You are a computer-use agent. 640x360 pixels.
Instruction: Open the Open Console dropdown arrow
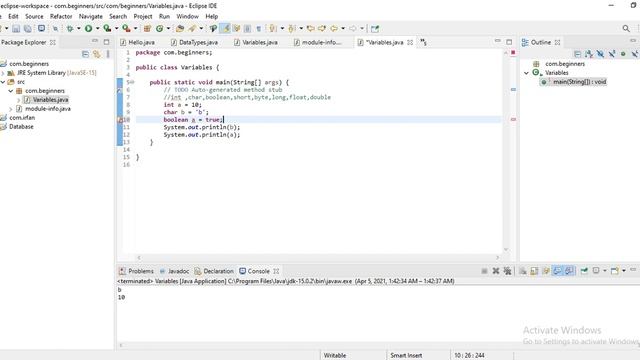(x=624, y=271)
